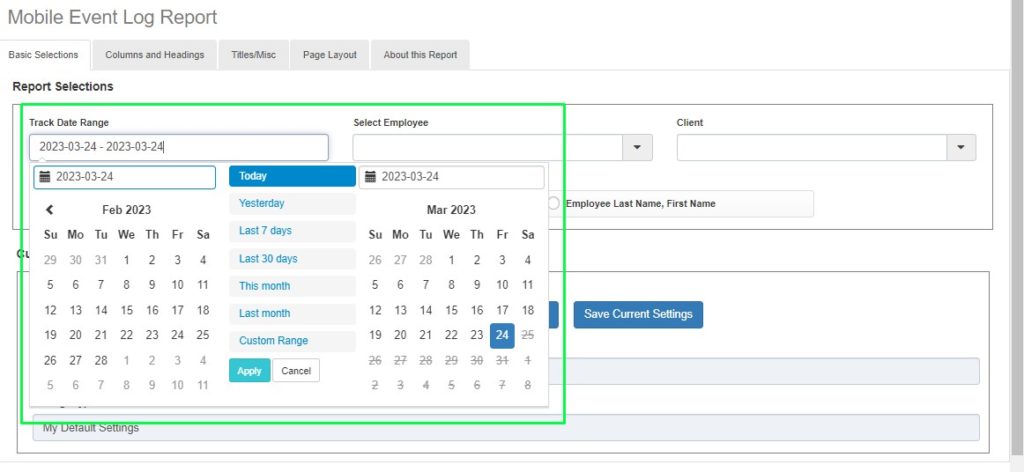Image resolution: width=1024 pixels, height=472 pixels.
Task: Click calendar icon in end date field
Action: click(371, 177)
